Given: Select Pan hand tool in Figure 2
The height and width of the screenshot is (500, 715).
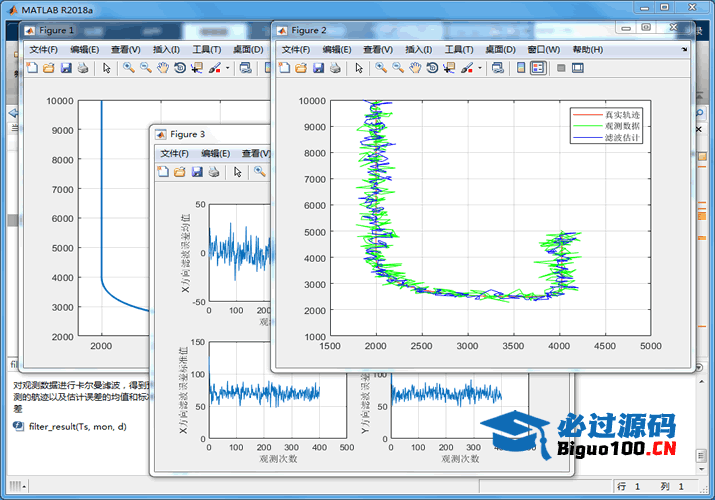Looking at the screenshot, I should coord(415,68).
